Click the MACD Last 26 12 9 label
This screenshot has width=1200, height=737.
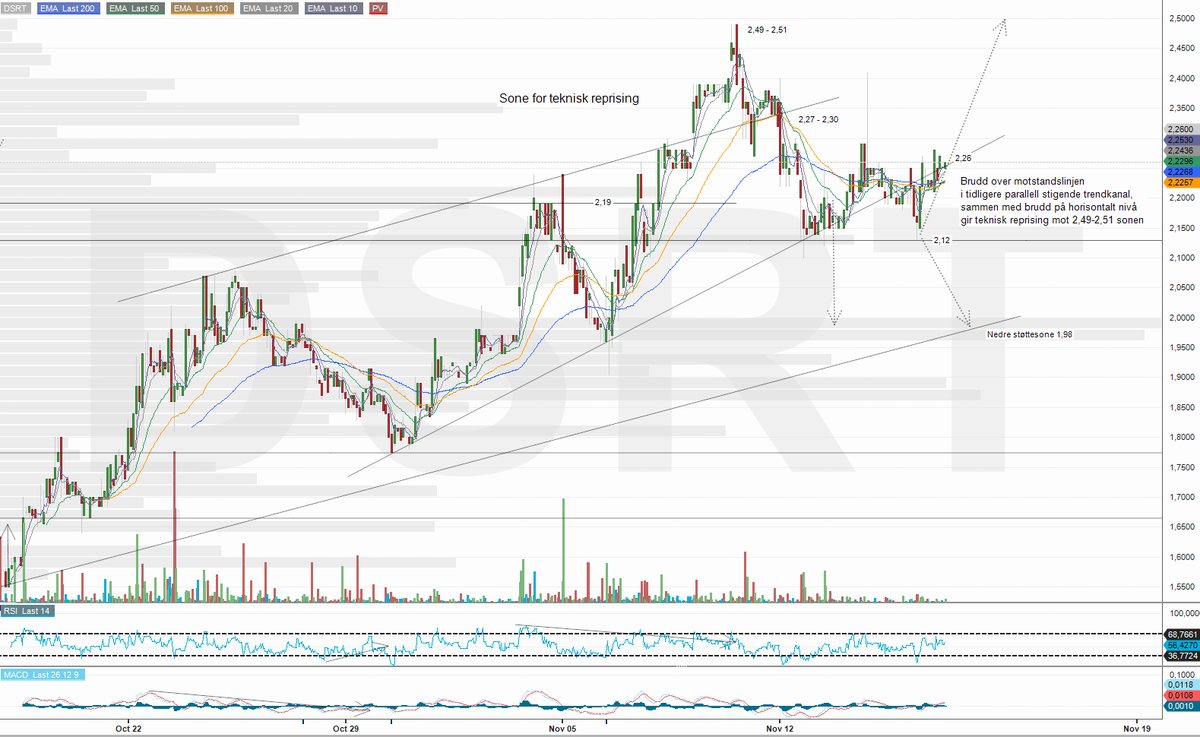coord(41,675)
